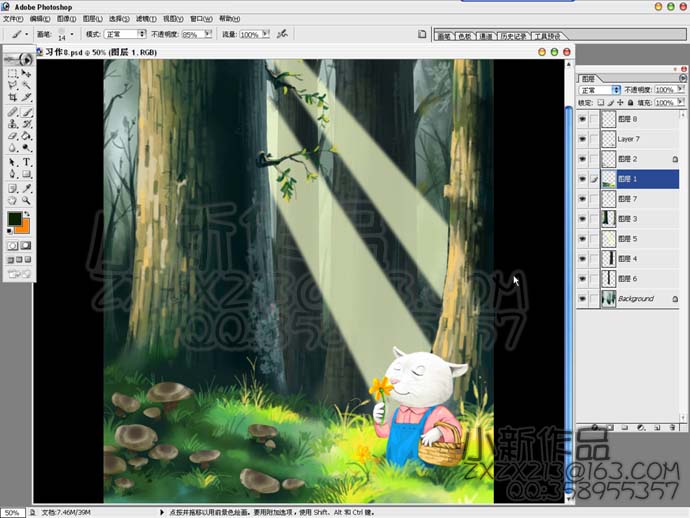This screenshot has height=518, width=690.
Task: Select the Hand tool
Action: point(12,200)
